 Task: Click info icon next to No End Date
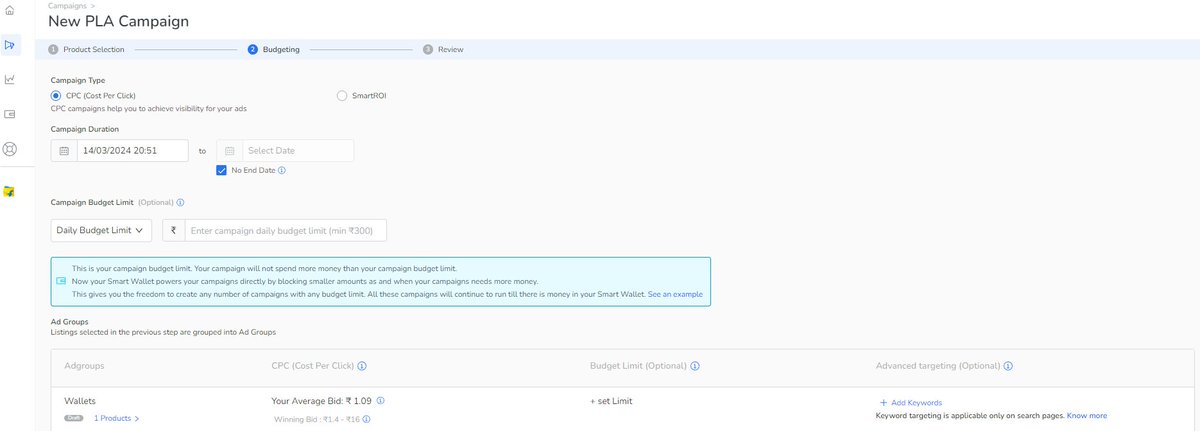282,170
